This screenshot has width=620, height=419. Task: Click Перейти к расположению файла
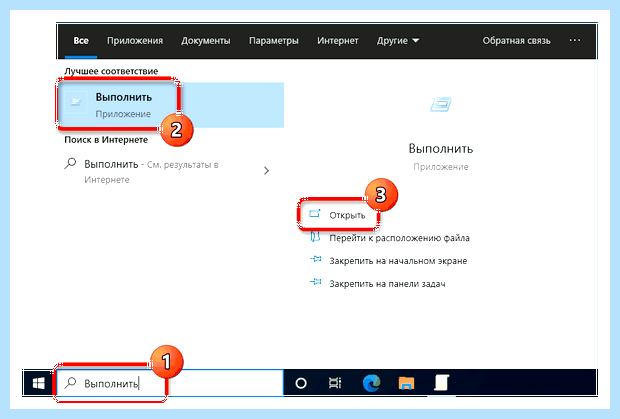399,238
